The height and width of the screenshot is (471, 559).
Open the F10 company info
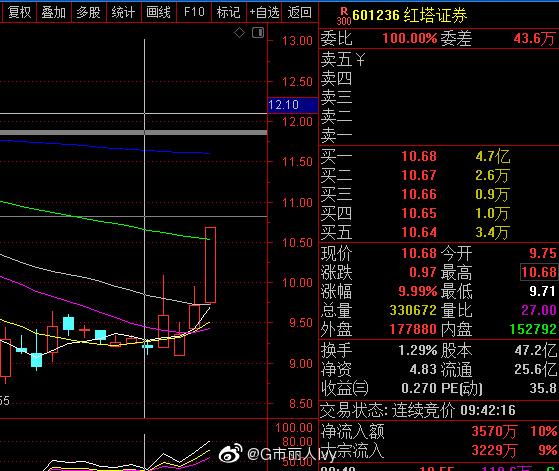(x=194, y=12)
